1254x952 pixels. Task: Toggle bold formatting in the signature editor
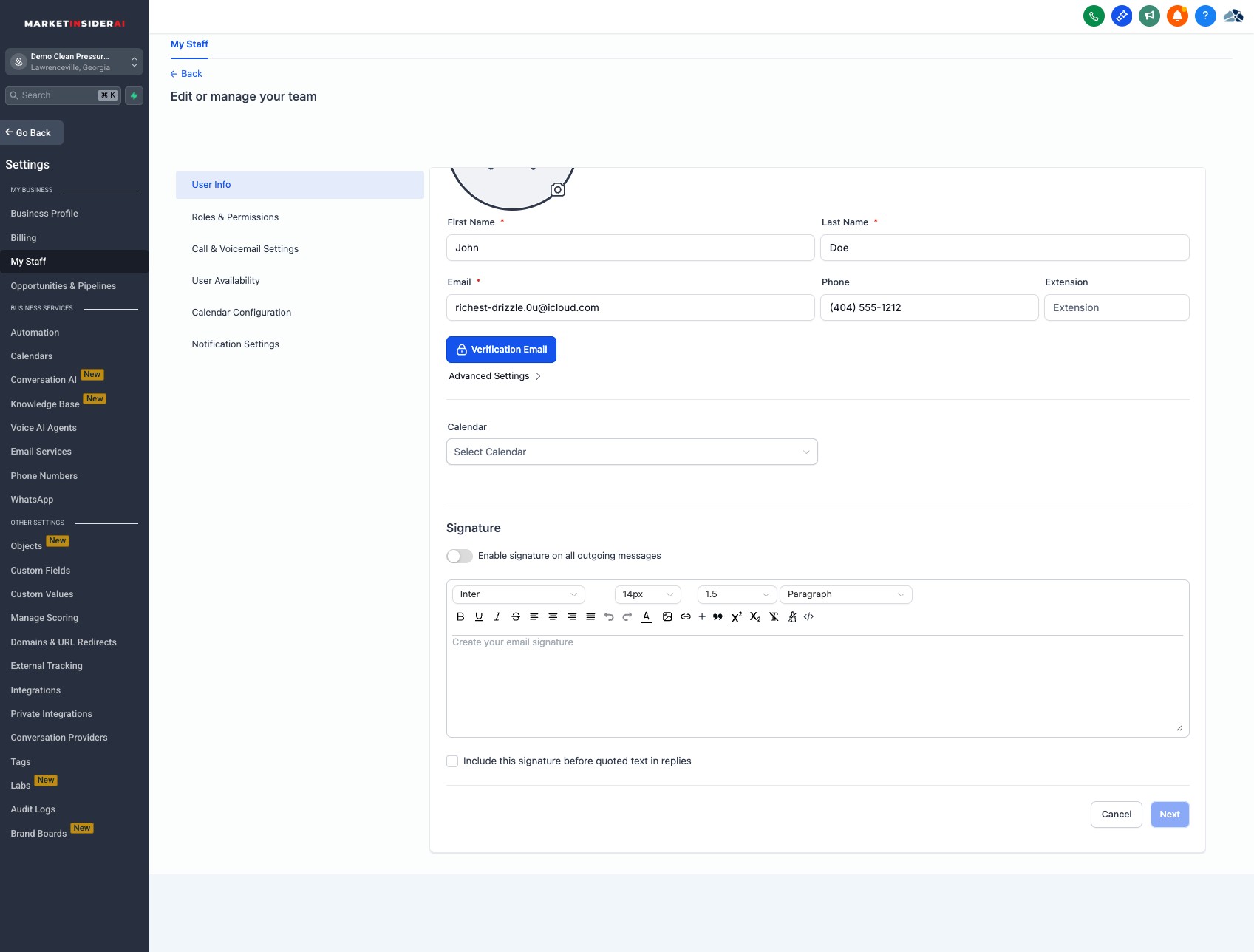tap(460, 616)
